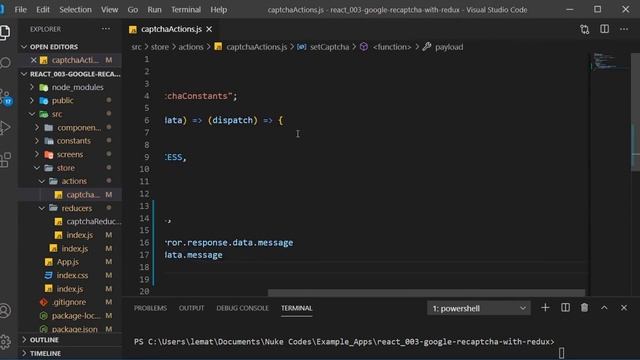Create a new terminal with plus icon

point(545,308)
